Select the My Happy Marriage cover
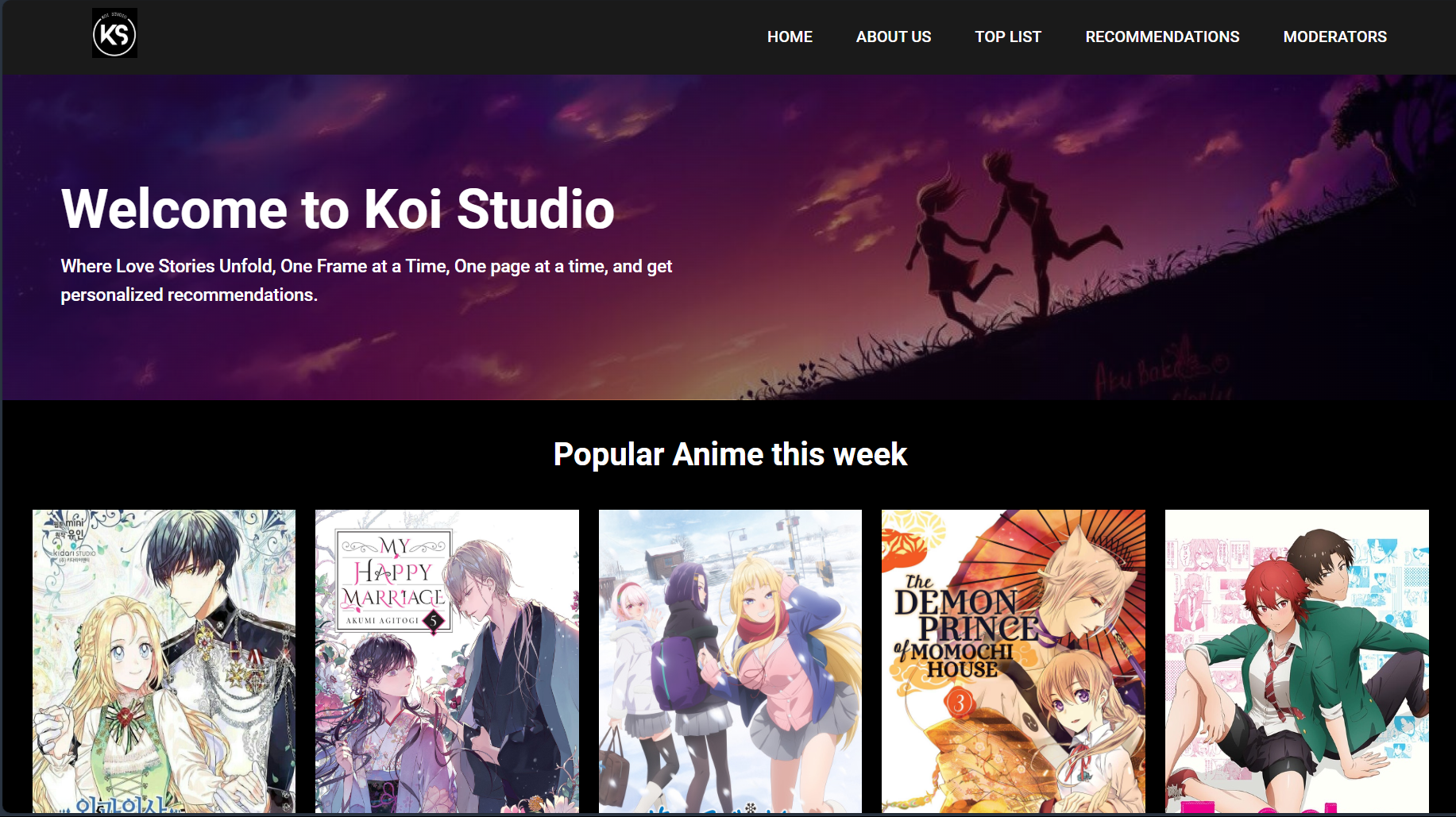 click(447, 661)
